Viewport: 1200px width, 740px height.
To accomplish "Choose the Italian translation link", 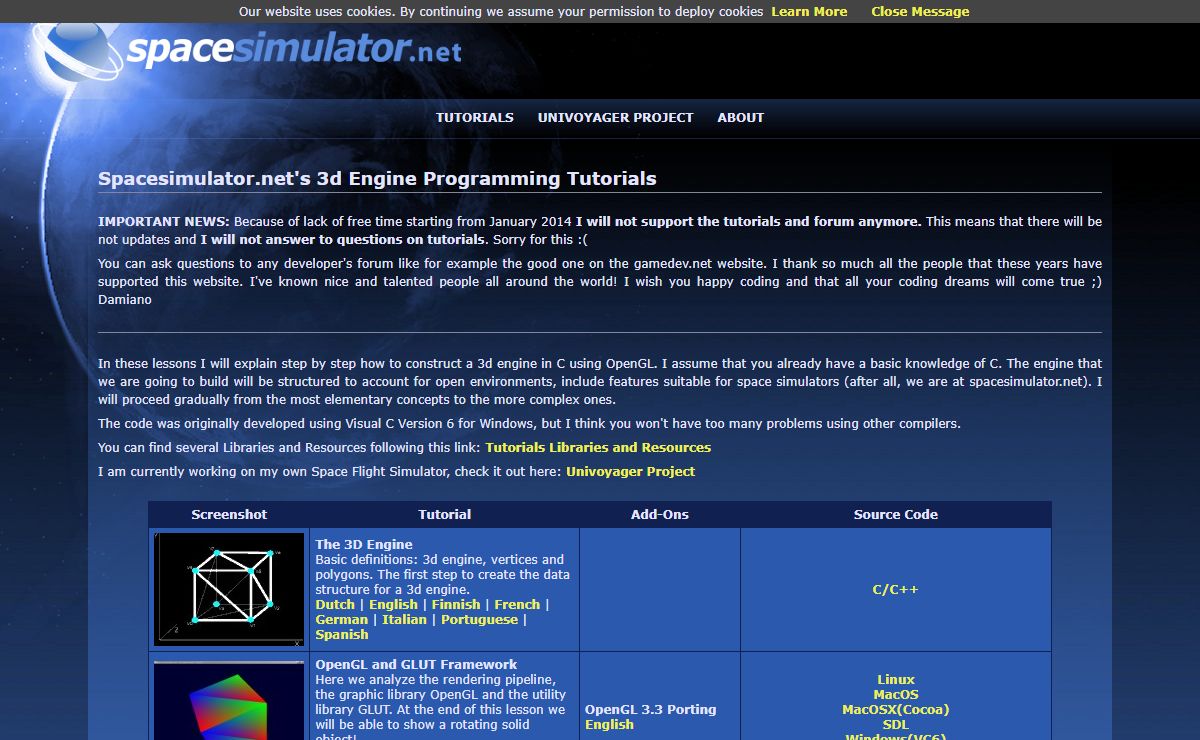I will (x=404, y=620).
